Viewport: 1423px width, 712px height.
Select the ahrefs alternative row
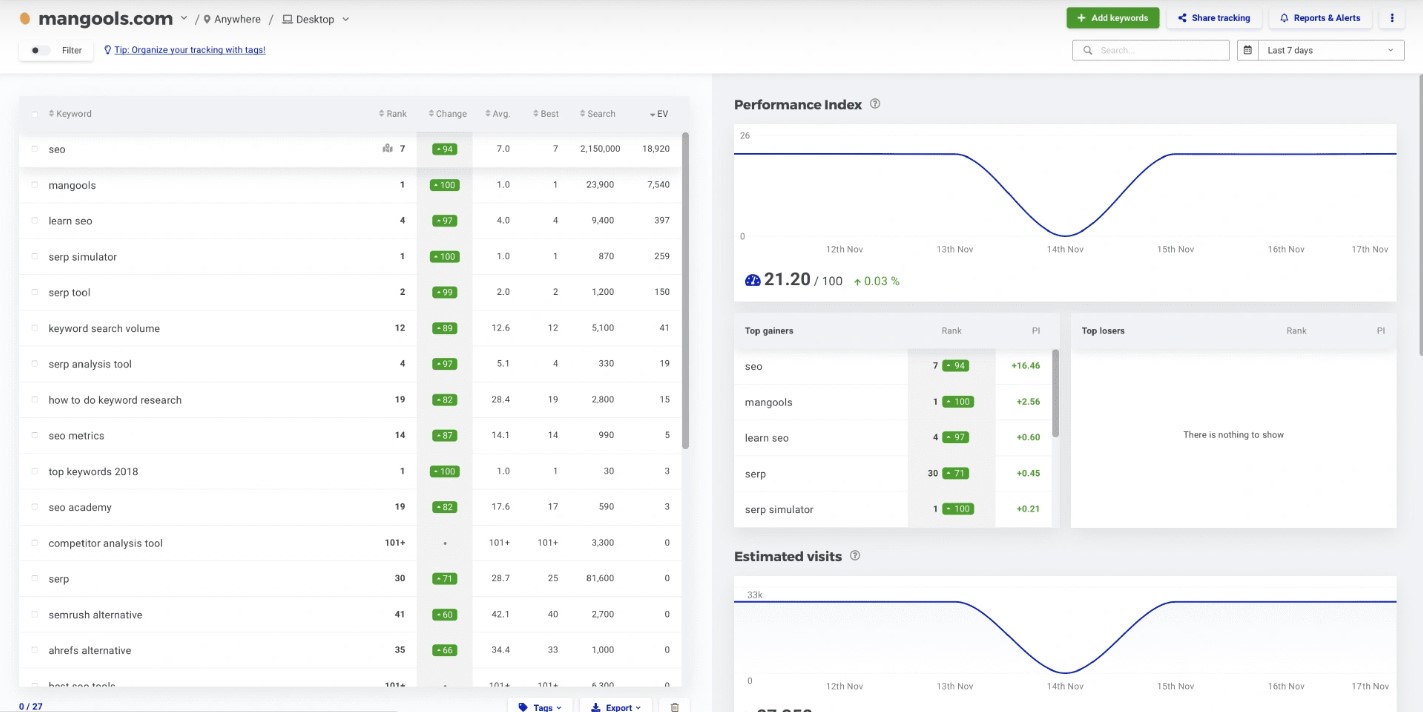(x=350, y=651)
